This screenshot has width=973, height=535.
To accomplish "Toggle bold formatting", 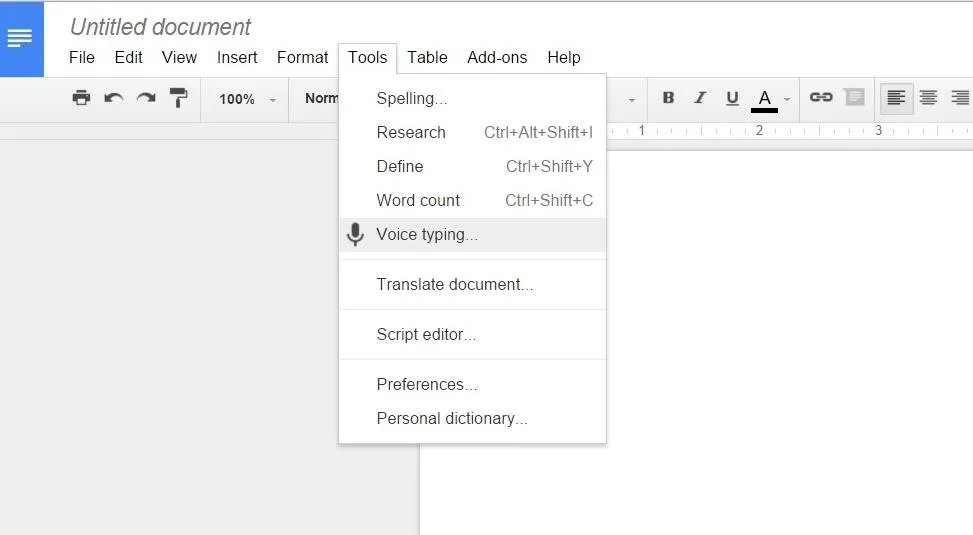I will click(x=668, y=97).
